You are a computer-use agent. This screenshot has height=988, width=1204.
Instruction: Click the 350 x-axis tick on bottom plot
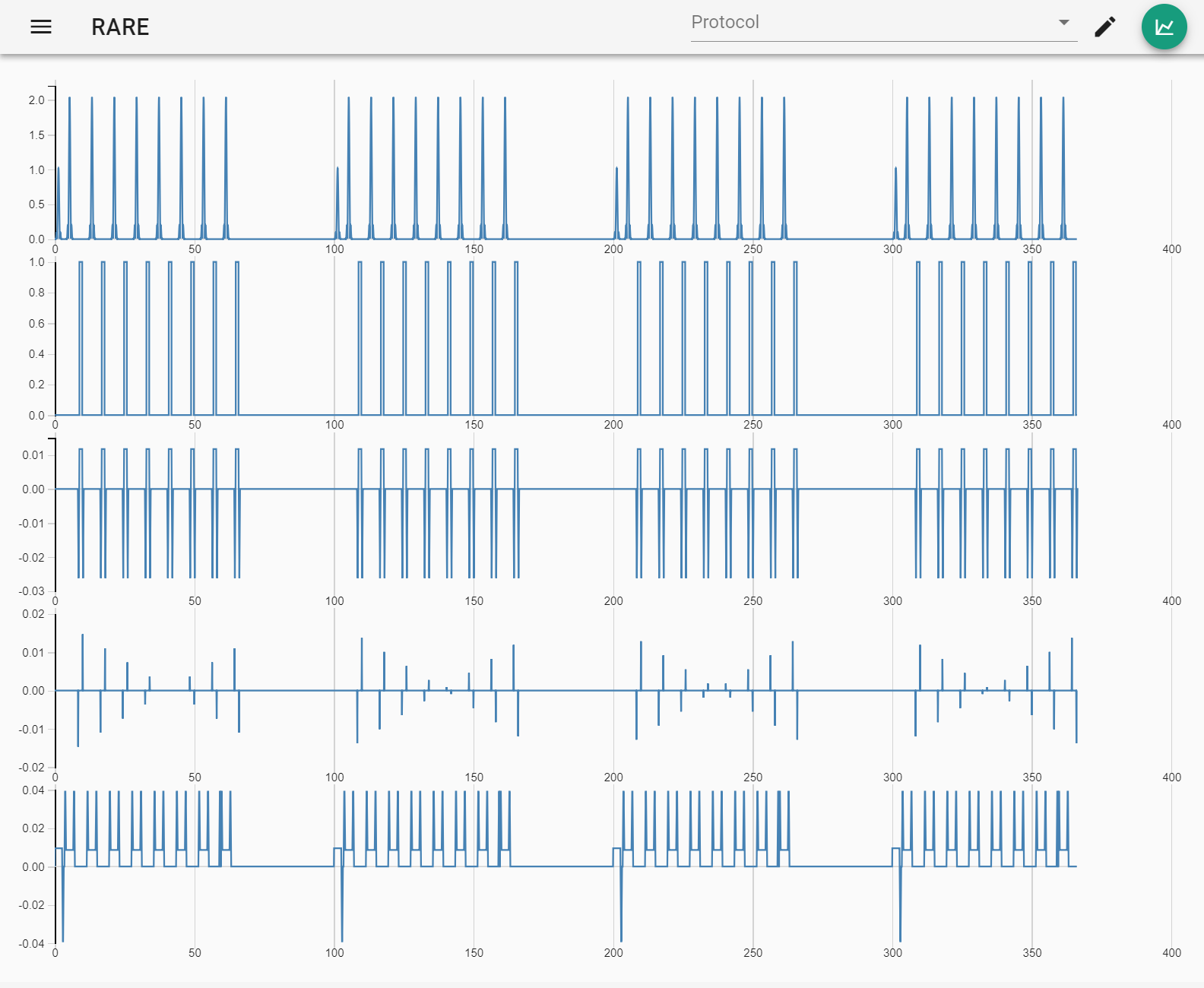point(1031,953)
